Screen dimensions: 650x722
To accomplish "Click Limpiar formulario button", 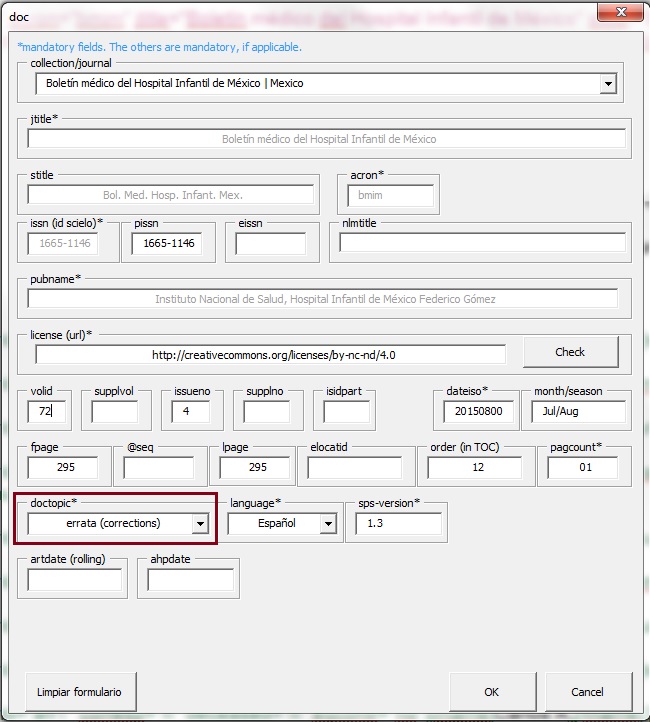I will 79,692.
